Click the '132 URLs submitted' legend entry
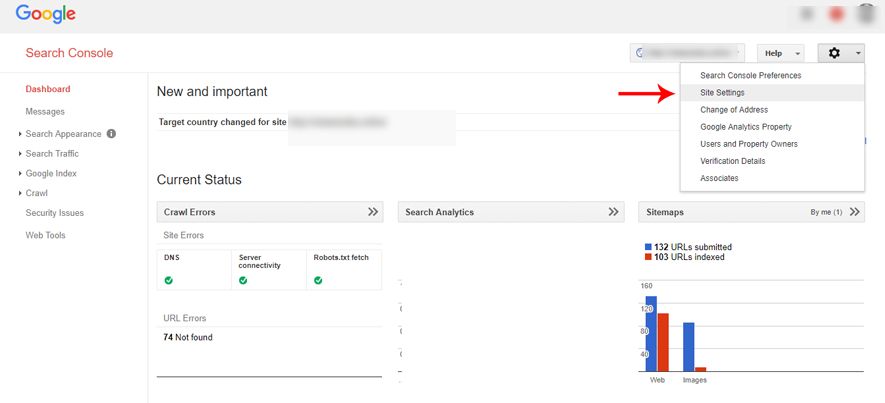 688,247
